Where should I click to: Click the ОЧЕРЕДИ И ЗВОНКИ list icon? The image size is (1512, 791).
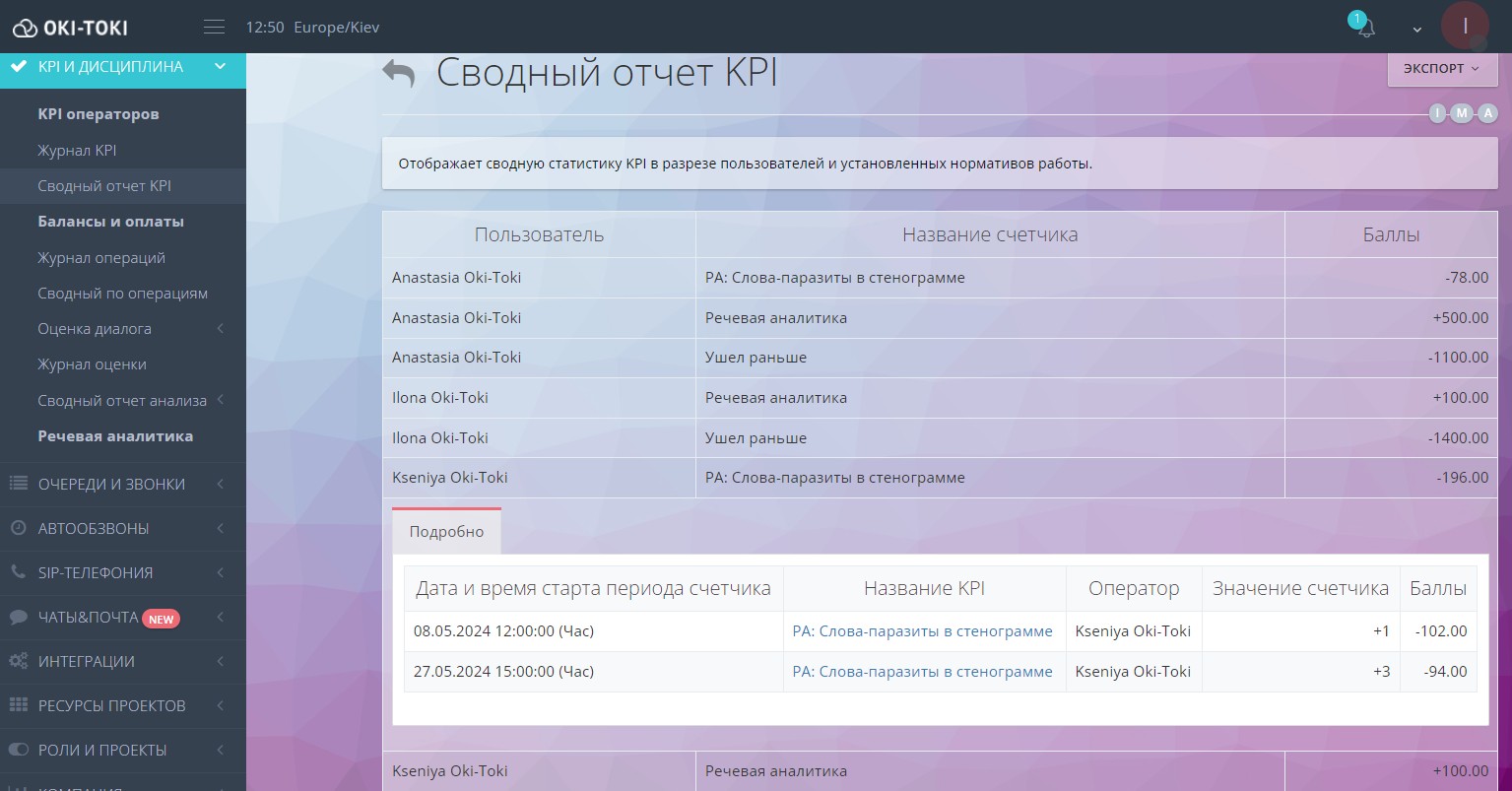pos(18,484)
